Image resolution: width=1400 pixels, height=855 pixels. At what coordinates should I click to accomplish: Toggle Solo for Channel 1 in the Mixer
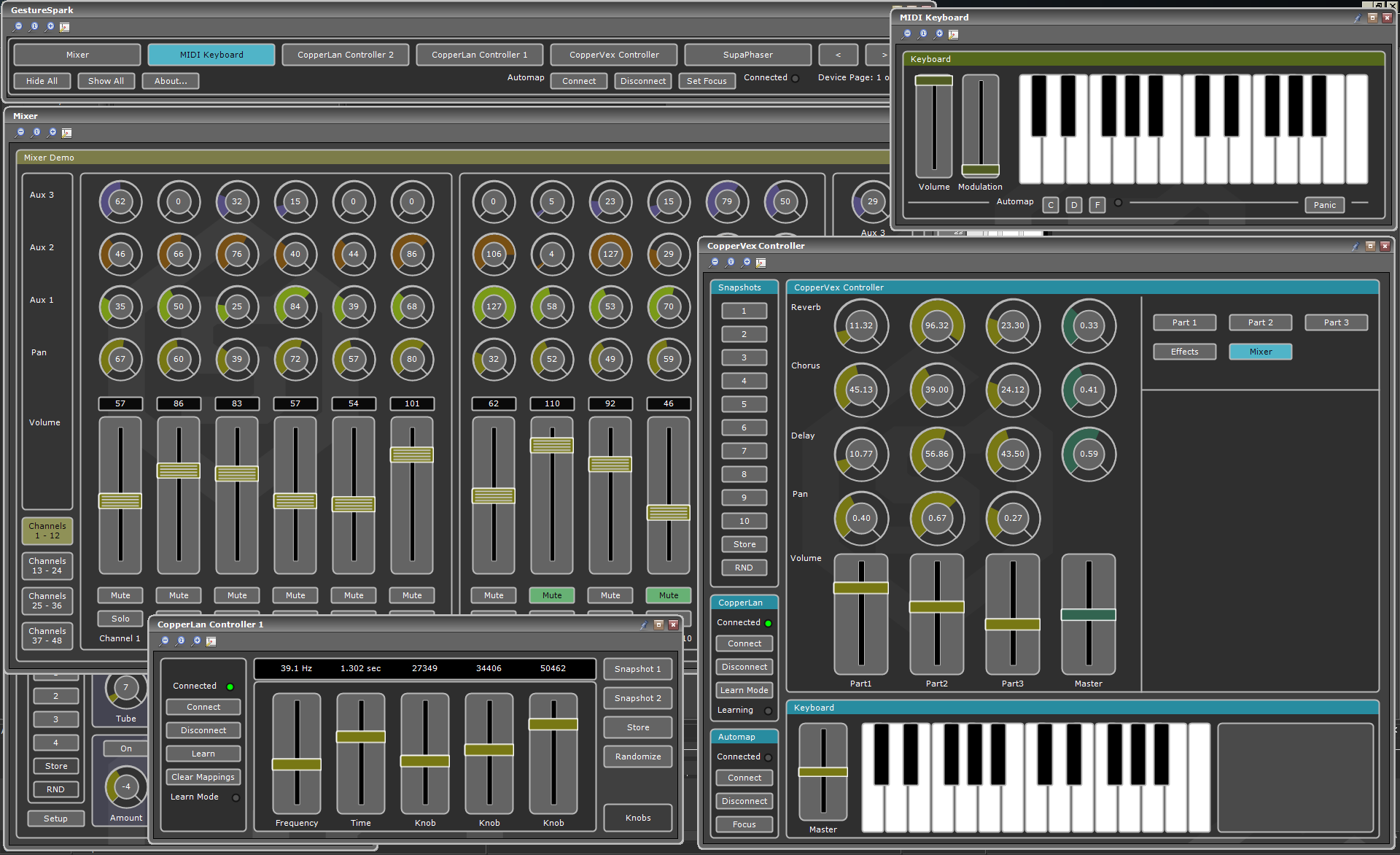[x=120, y=619]
